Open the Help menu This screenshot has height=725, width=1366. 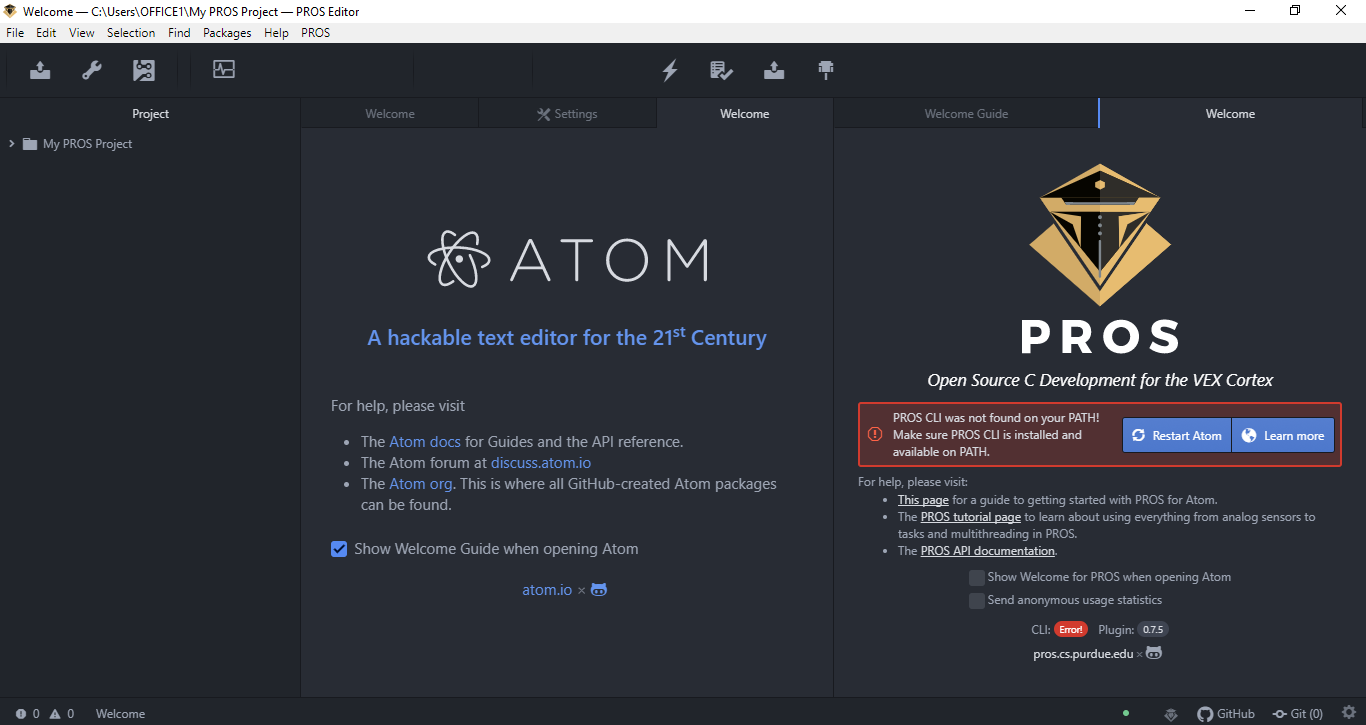tap(276, 33)
